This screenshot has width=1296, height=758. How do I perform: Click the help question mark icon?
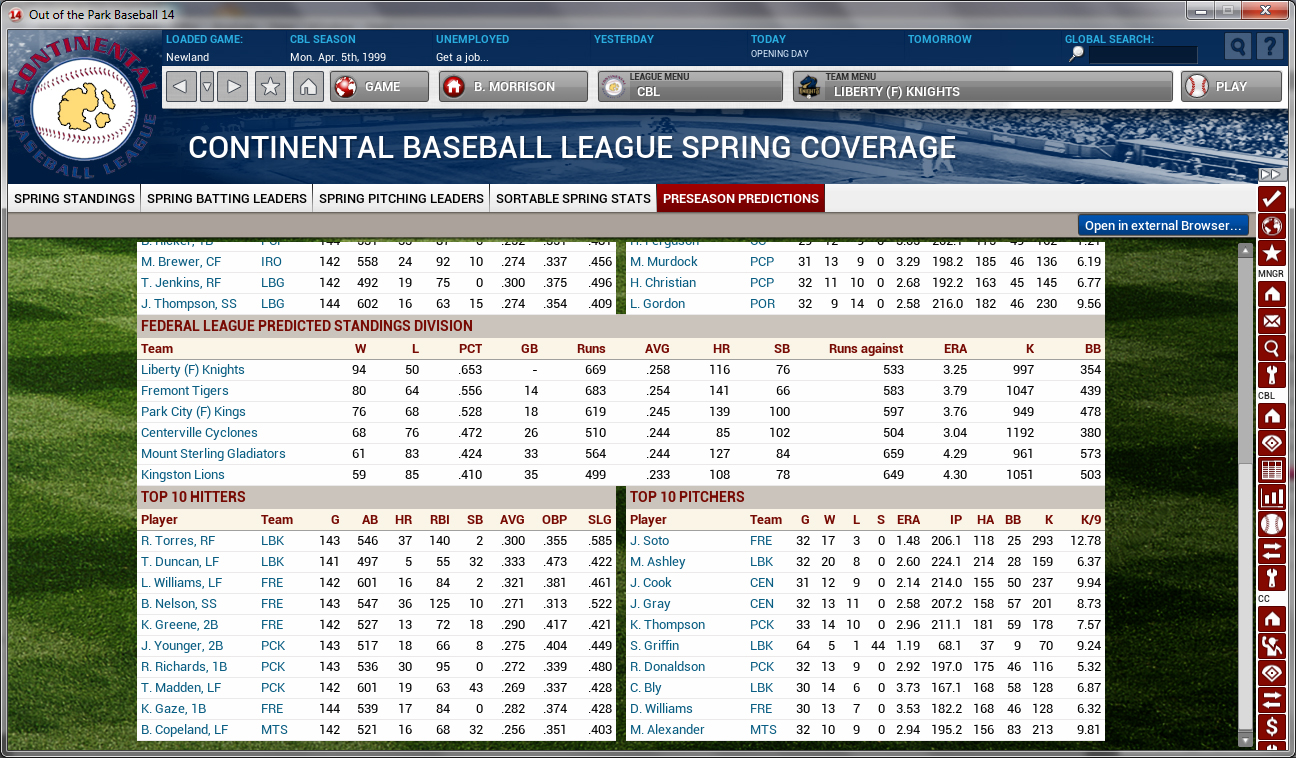pos(1269,47)
